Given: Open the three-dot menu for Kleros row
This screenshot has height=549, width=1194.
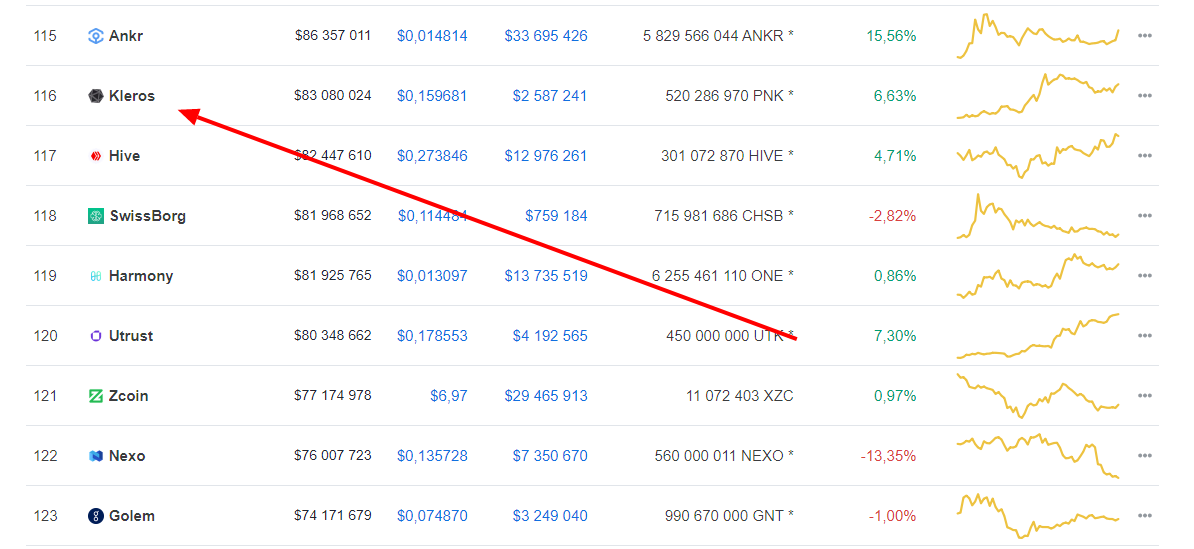Looking at the screenshot, I should point(1145,96).
